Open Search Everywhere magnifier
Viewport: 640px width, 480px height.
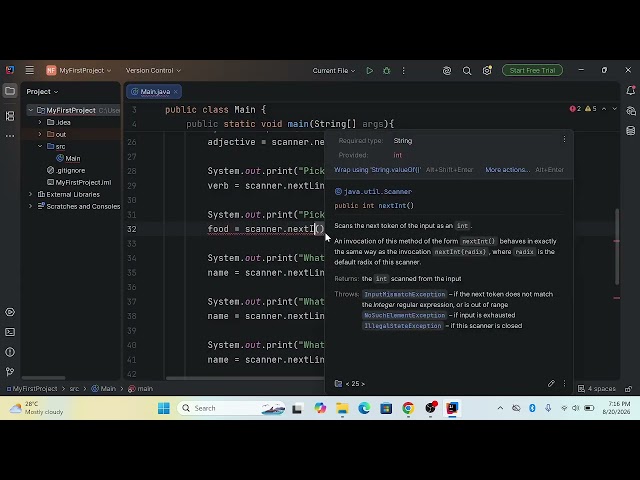tap(467, 71)
